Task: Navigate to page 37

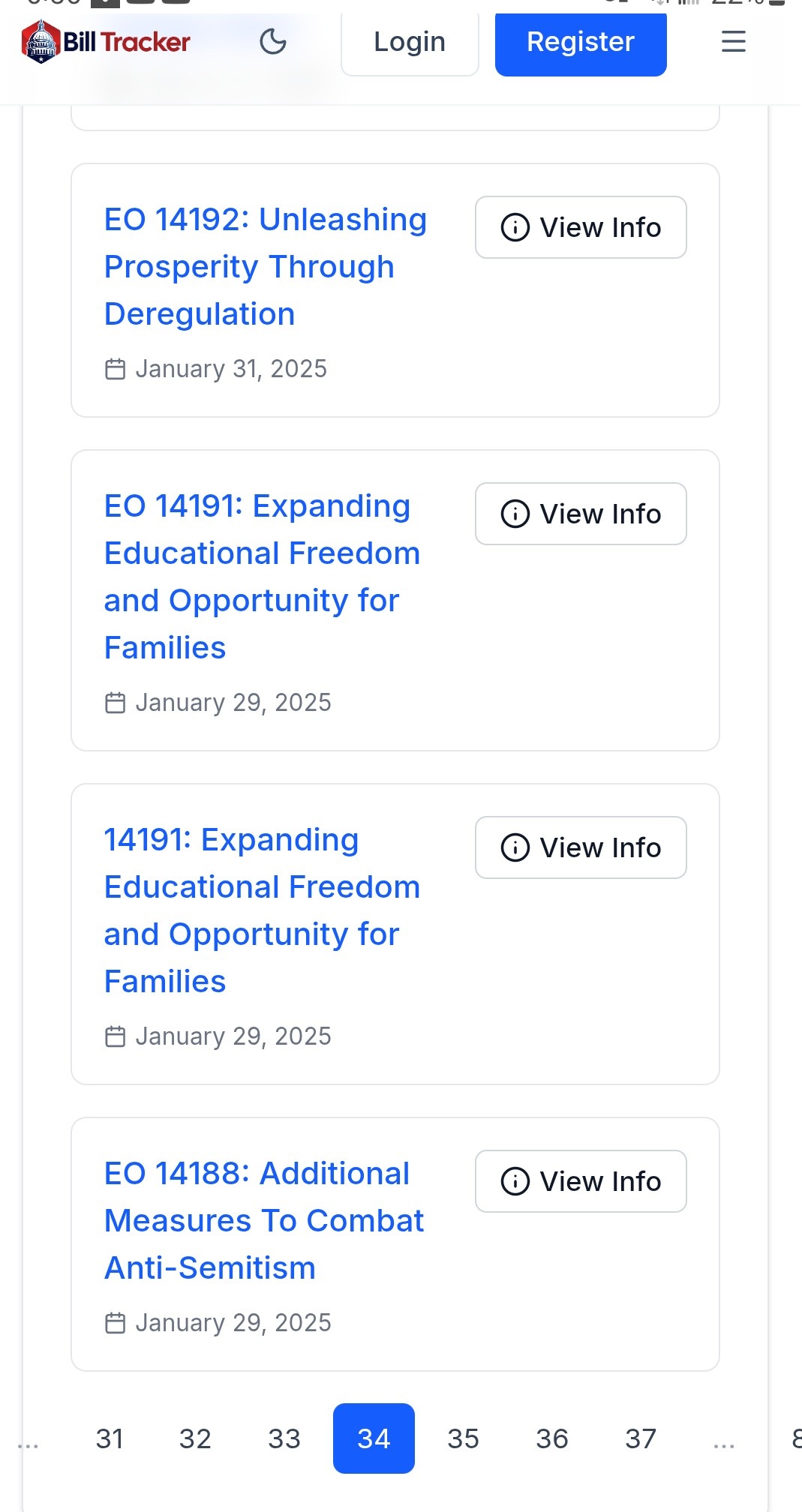Action: pos(641,1438)
